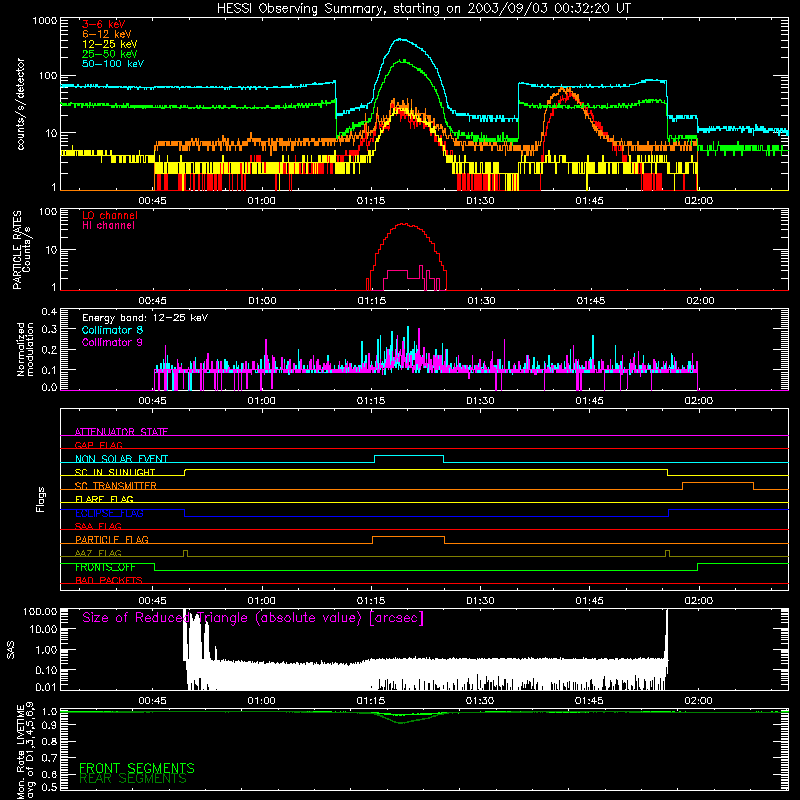Click the 25-50 keV green legend label
Viewport: 800px width, 800px height.
click(110, 54)
